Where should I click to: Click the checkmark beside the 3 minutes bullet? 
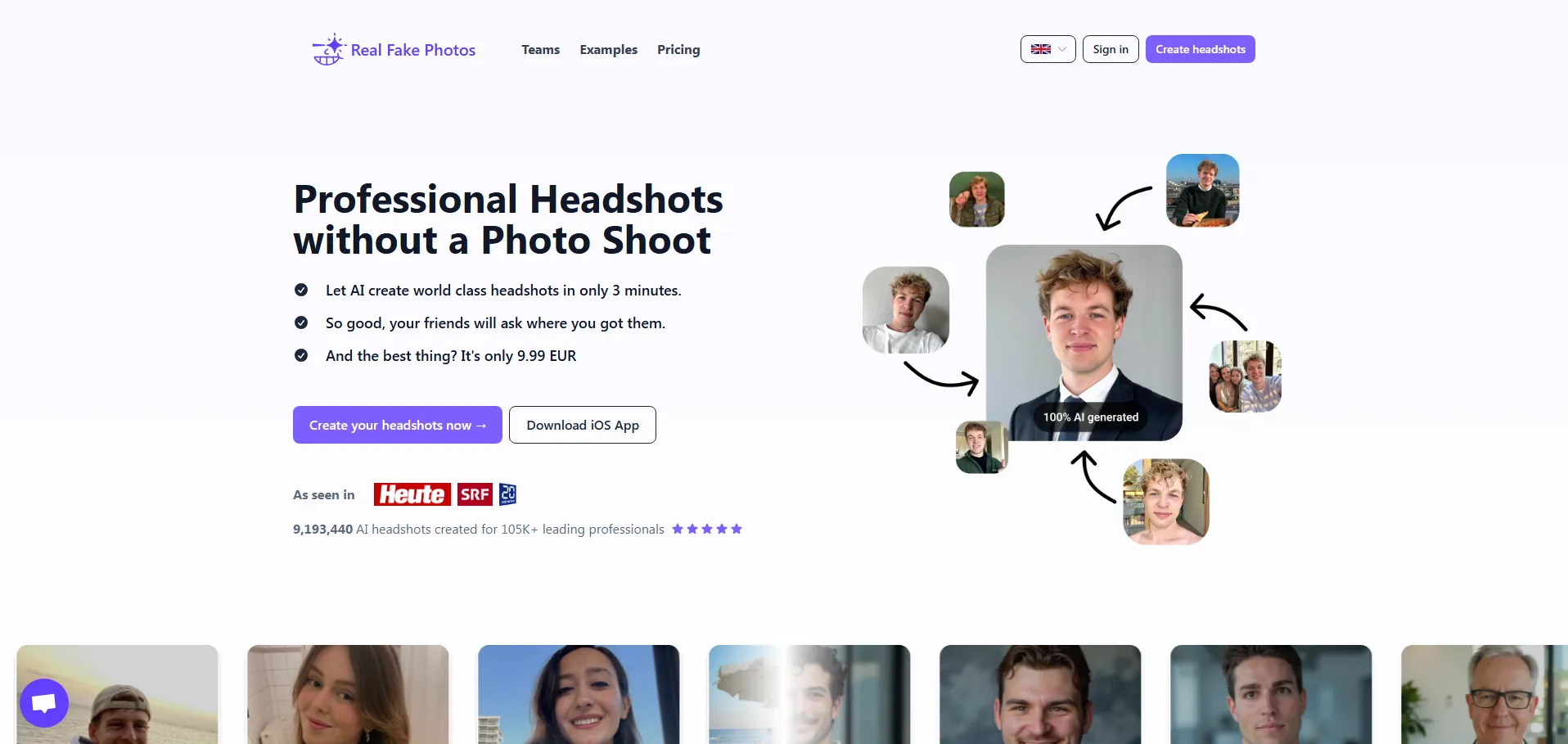[301, 290]
